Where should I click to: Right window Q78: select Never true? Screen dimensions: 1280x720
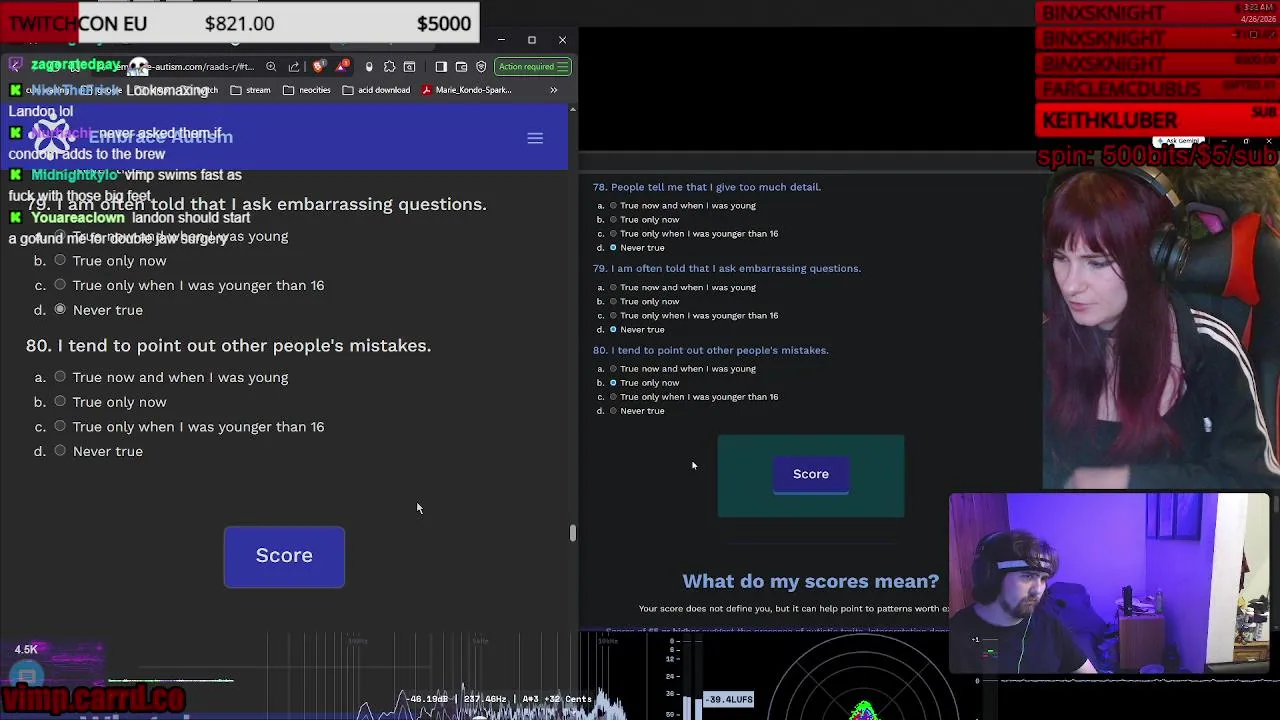(613, 248)
